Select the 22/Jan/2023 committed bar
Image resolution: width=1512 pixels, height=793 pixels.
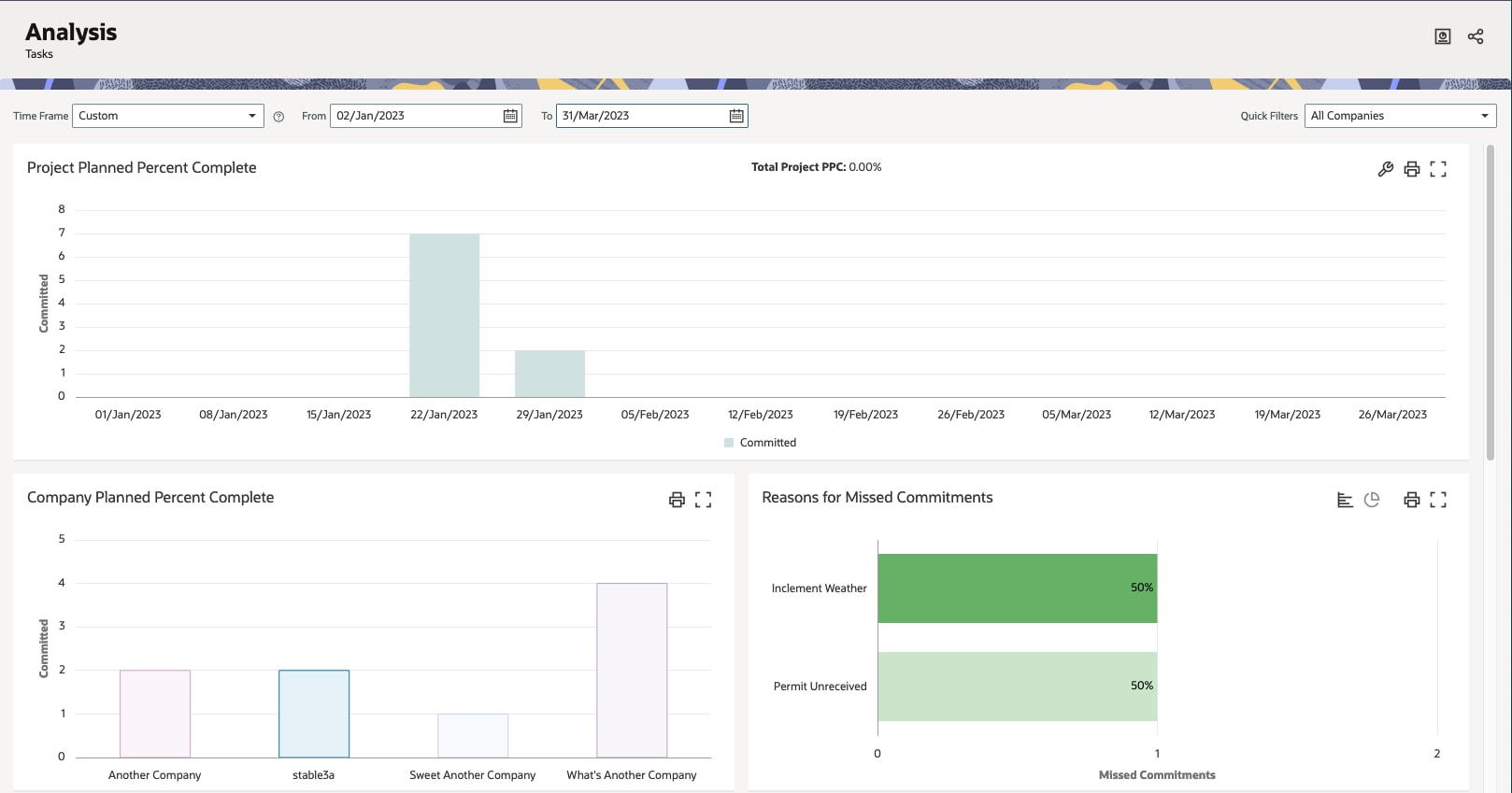(x=444, y=316)
